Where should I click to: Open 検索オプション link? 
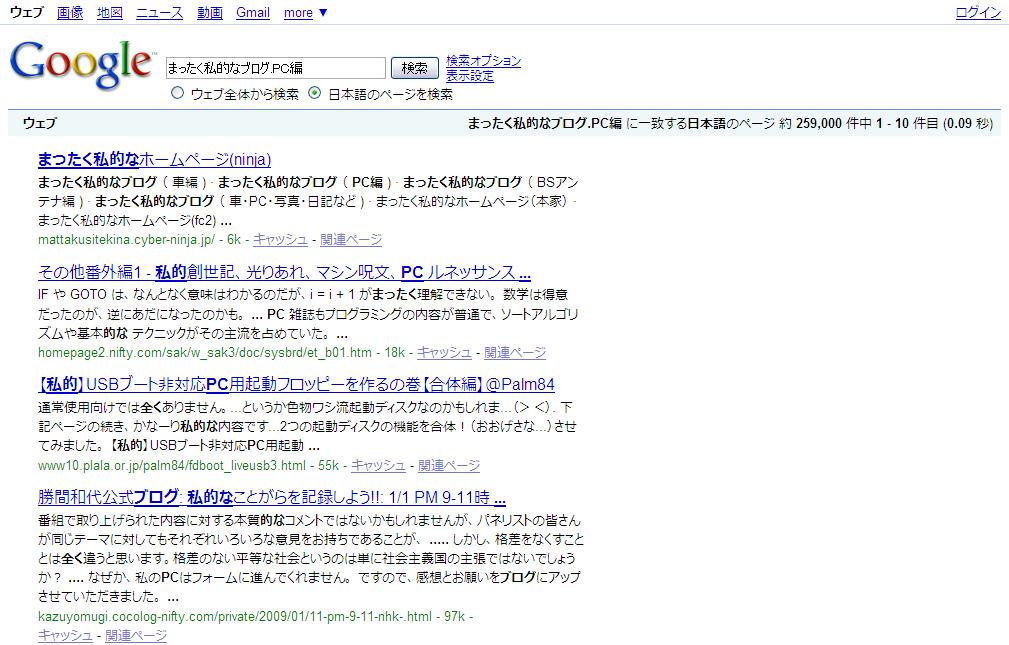(483, 61)
